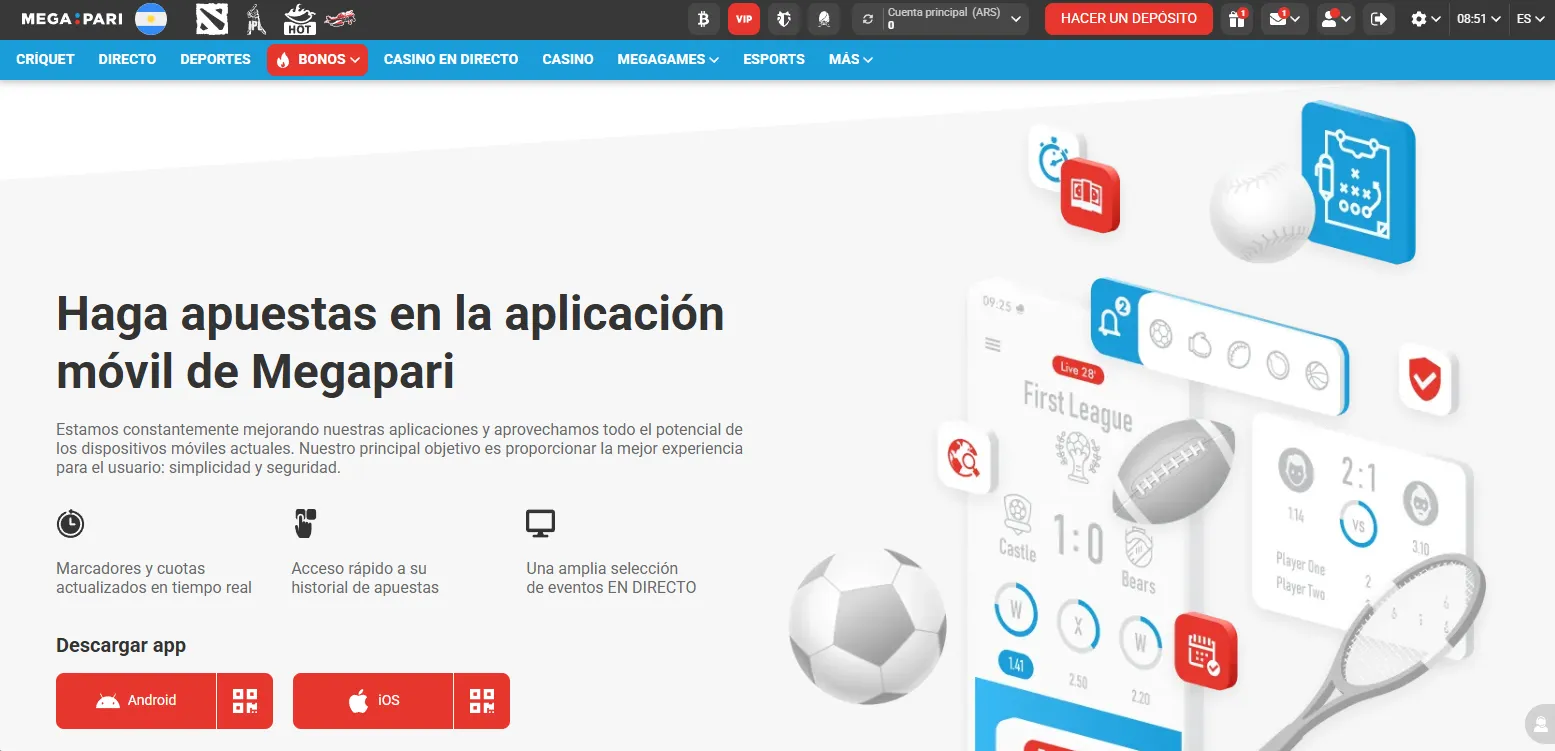
Task: Open the 08:51 time zone dropdown
Action: tap(1478, 19)
